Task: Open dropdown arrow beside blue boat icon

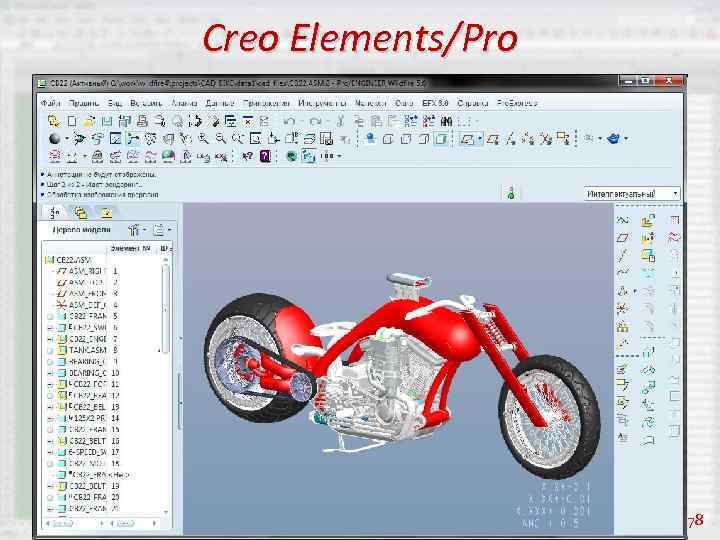Action: tap(626, 138)
